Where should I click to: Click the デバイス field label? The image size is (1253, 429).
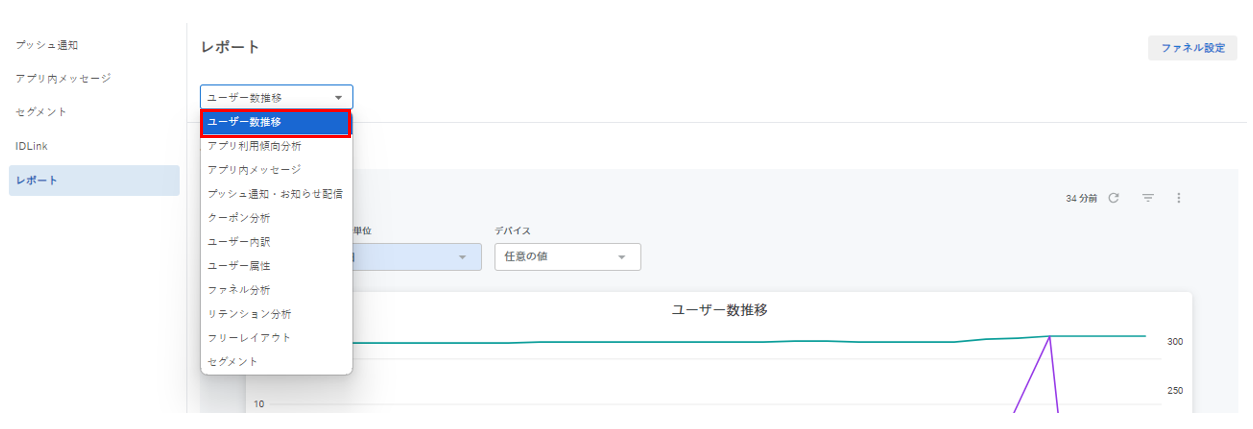click(x=512, y=231)
